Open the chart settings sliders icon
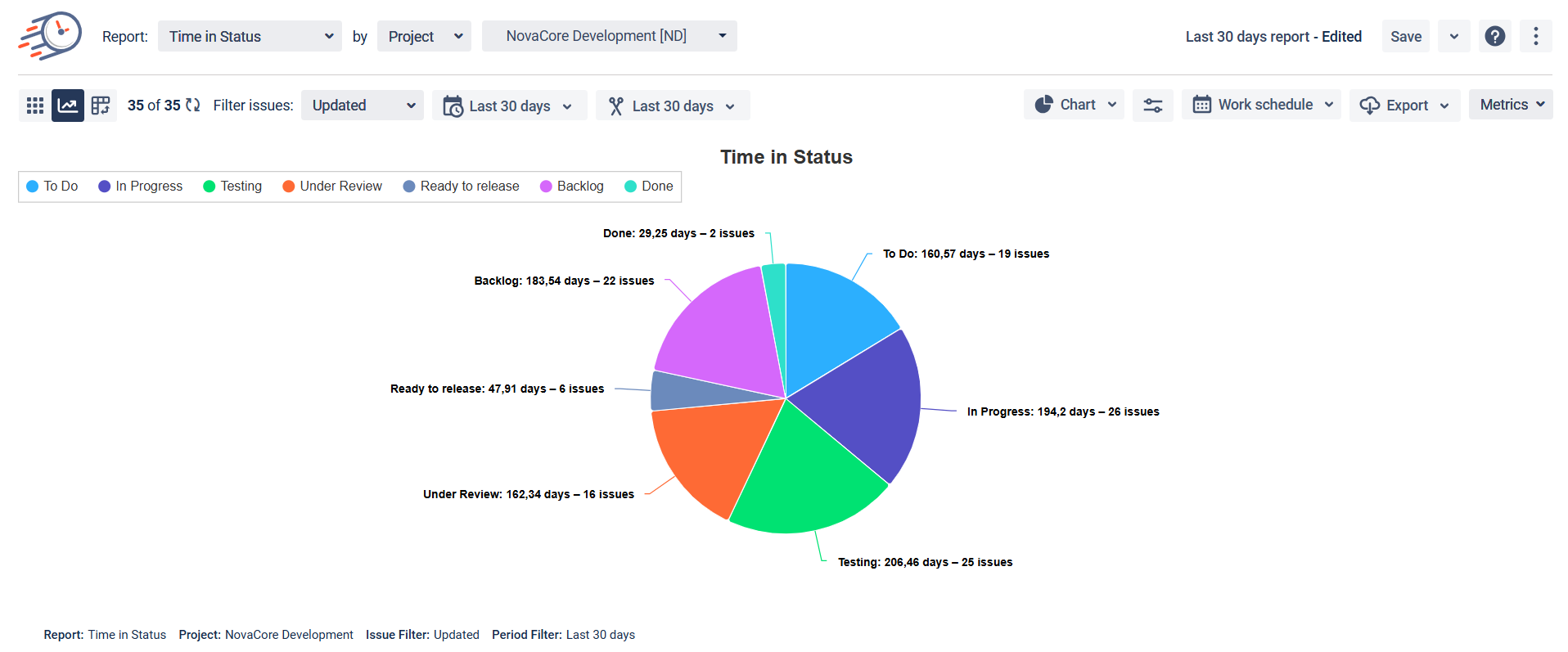The width and height of the screenshot is (1568, 652). (1152, 106)
